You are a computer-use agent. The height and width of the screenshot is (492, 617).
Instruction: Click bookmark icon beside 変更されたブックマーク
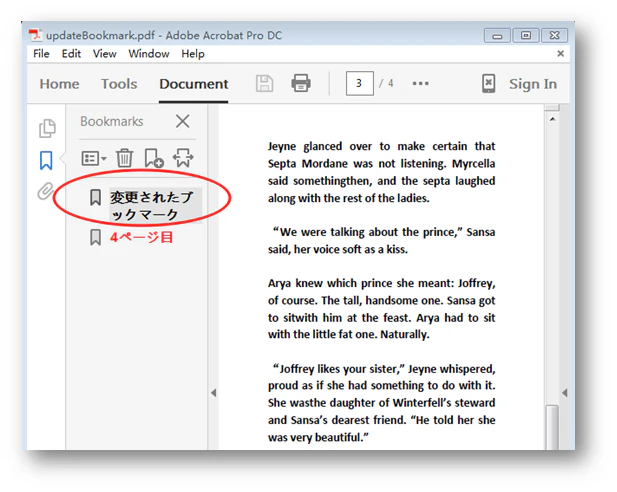95,197
